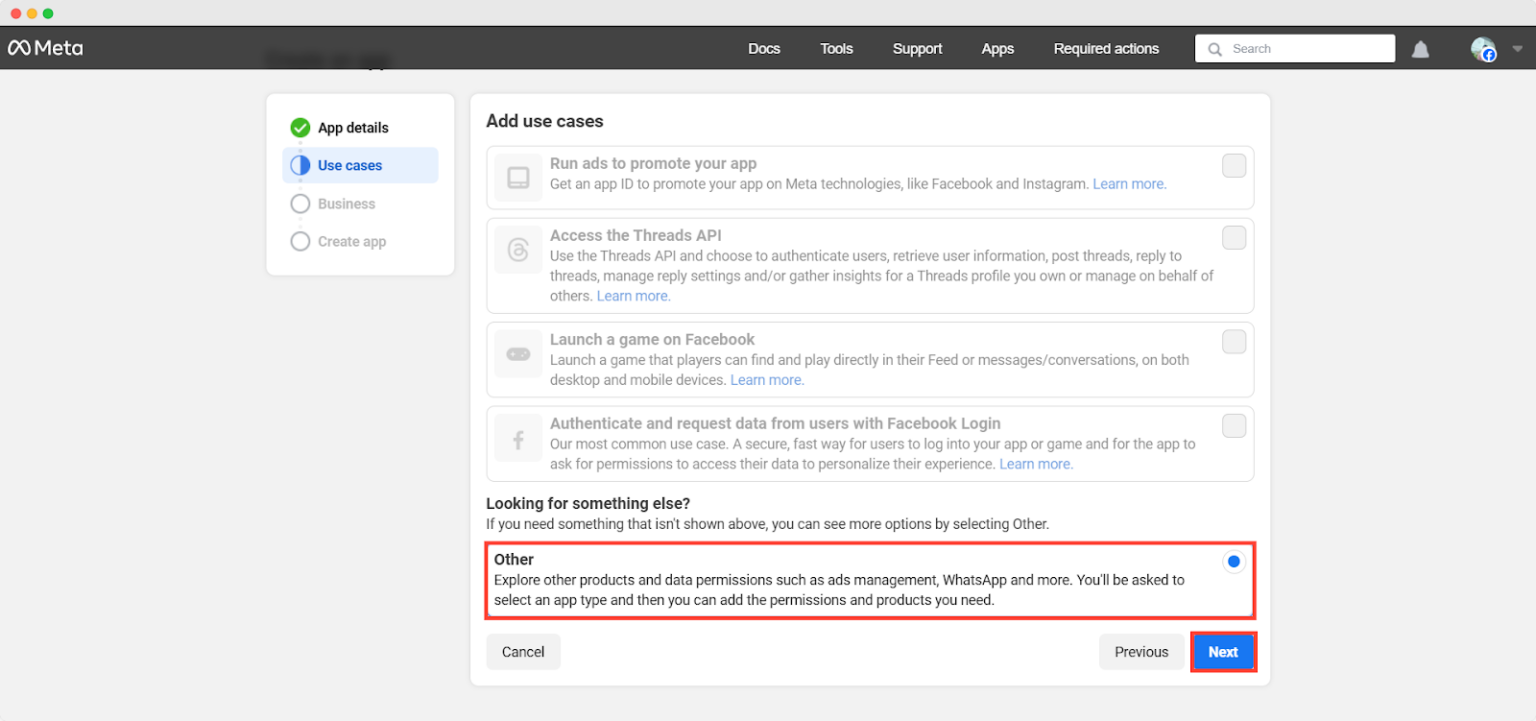The width and height of the screenshot is (1536, 721).
Task: Expand the account dropdown arrow
Action: (1517, 49)
